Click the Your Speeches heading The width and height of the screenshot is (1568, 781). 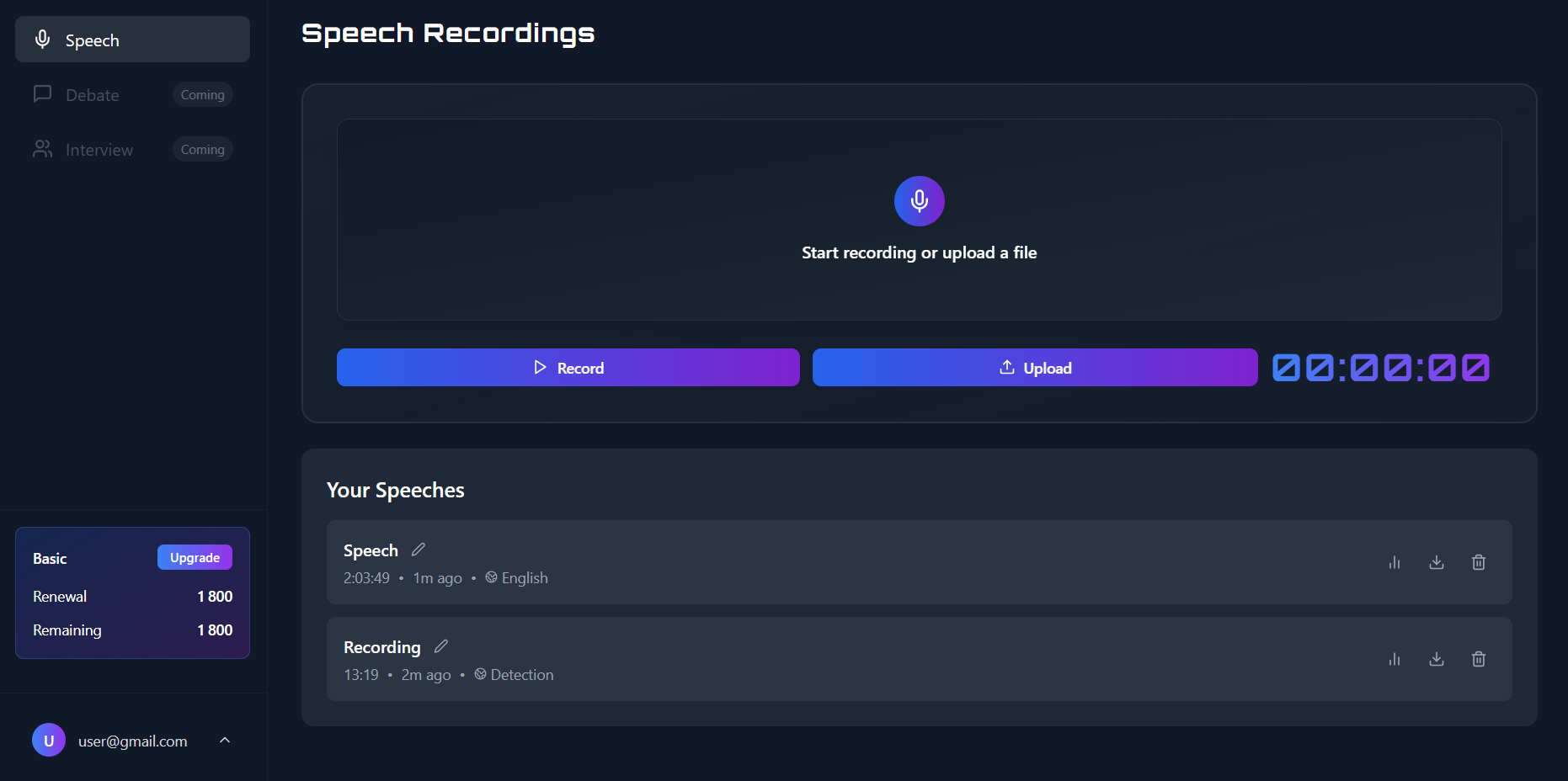[396, 490]
